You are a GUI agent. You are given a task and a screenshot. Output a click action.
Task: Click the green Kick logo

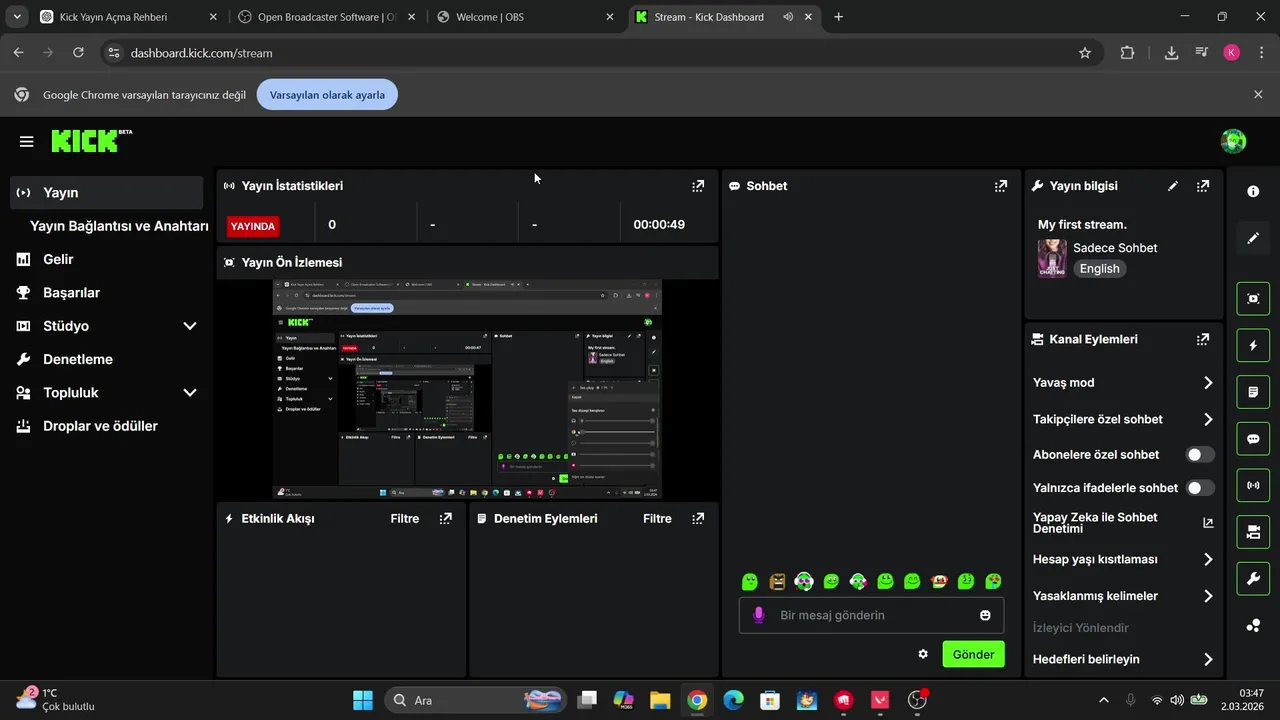point(91,141)
